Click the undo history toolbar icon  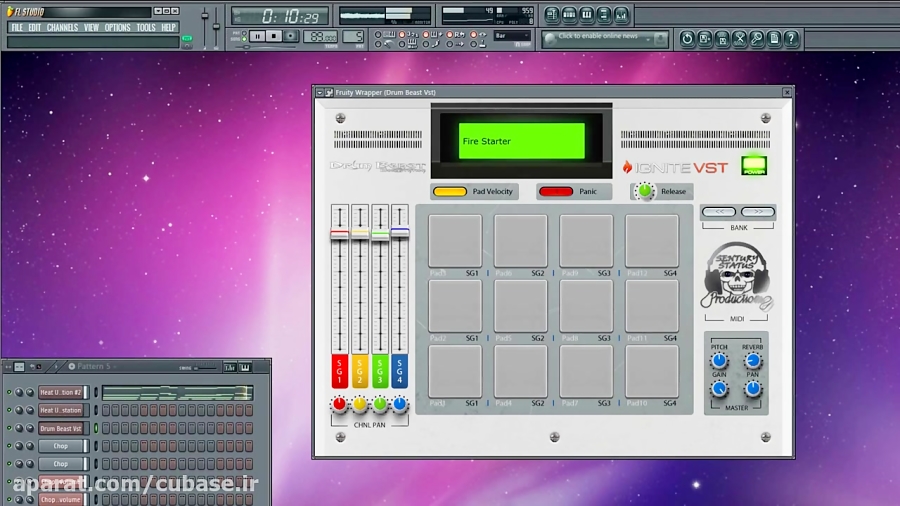[x=687, y=38]
